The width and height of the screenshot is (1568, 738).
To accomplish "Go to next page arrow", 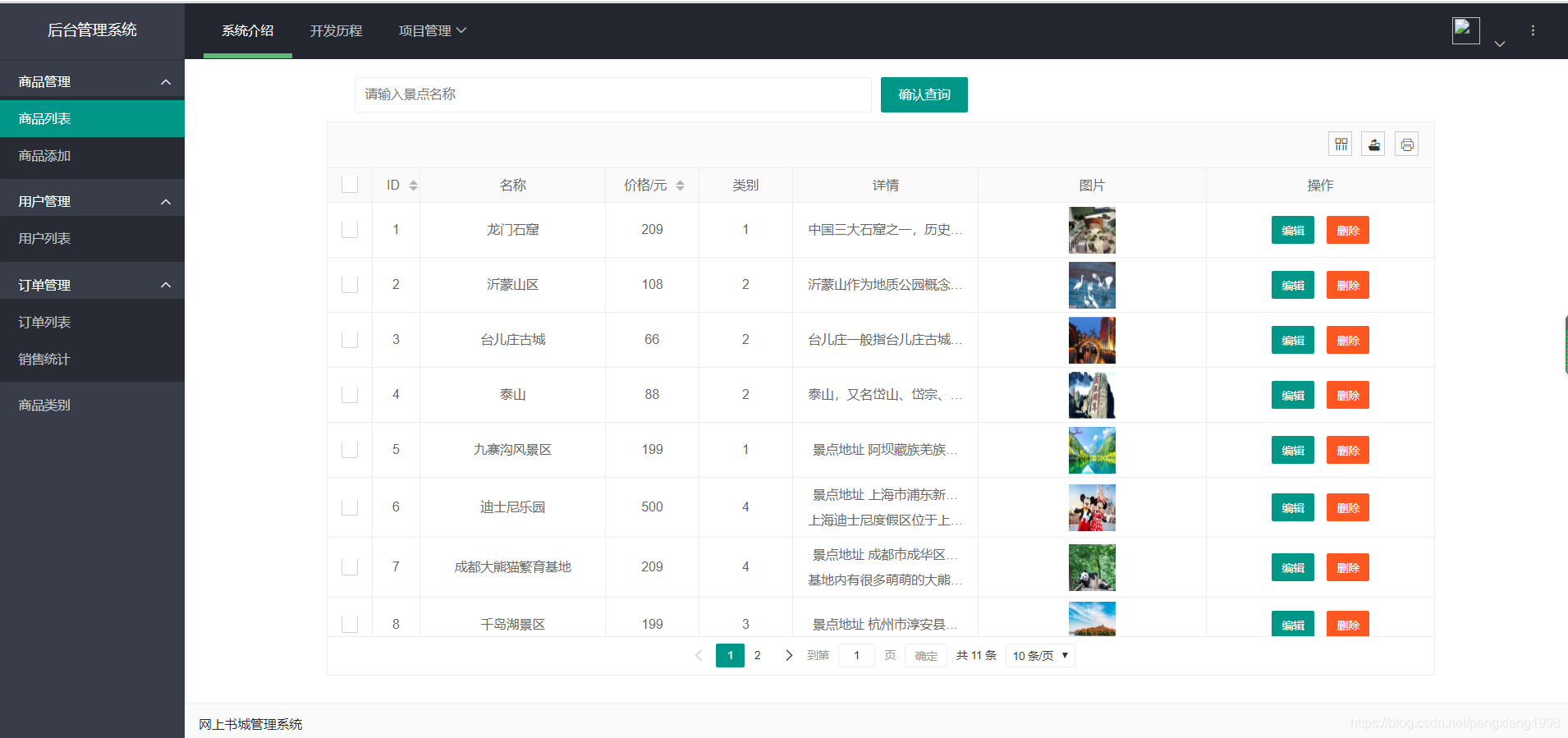I will pos(788,655).
